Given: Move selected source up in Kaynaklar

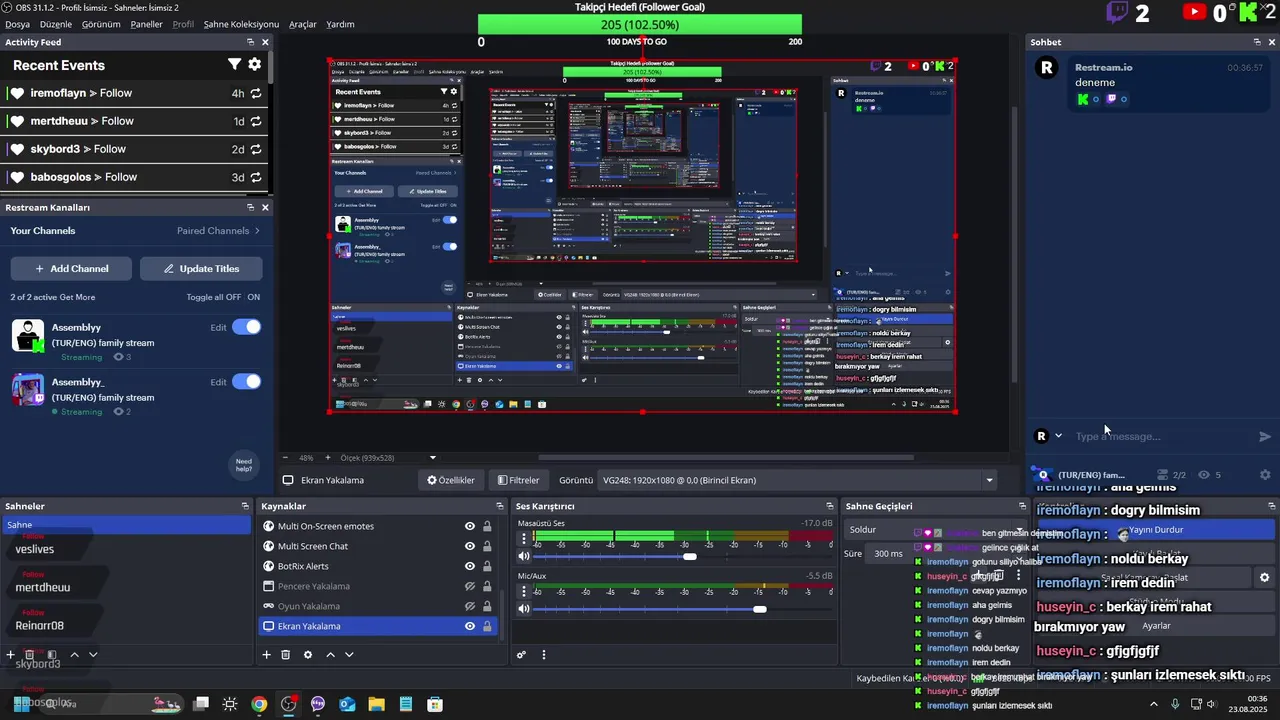Looking at the screenshot, I should (x=330, y=655).
